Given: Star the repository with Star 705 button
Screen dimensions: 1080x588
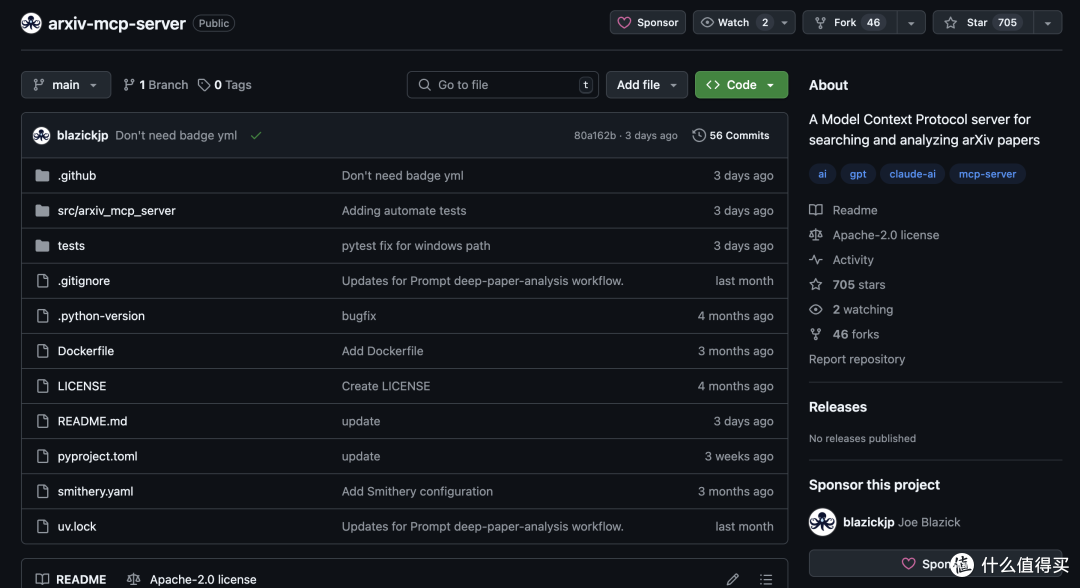Looking at the screenshot, I should tap(984, 23).
